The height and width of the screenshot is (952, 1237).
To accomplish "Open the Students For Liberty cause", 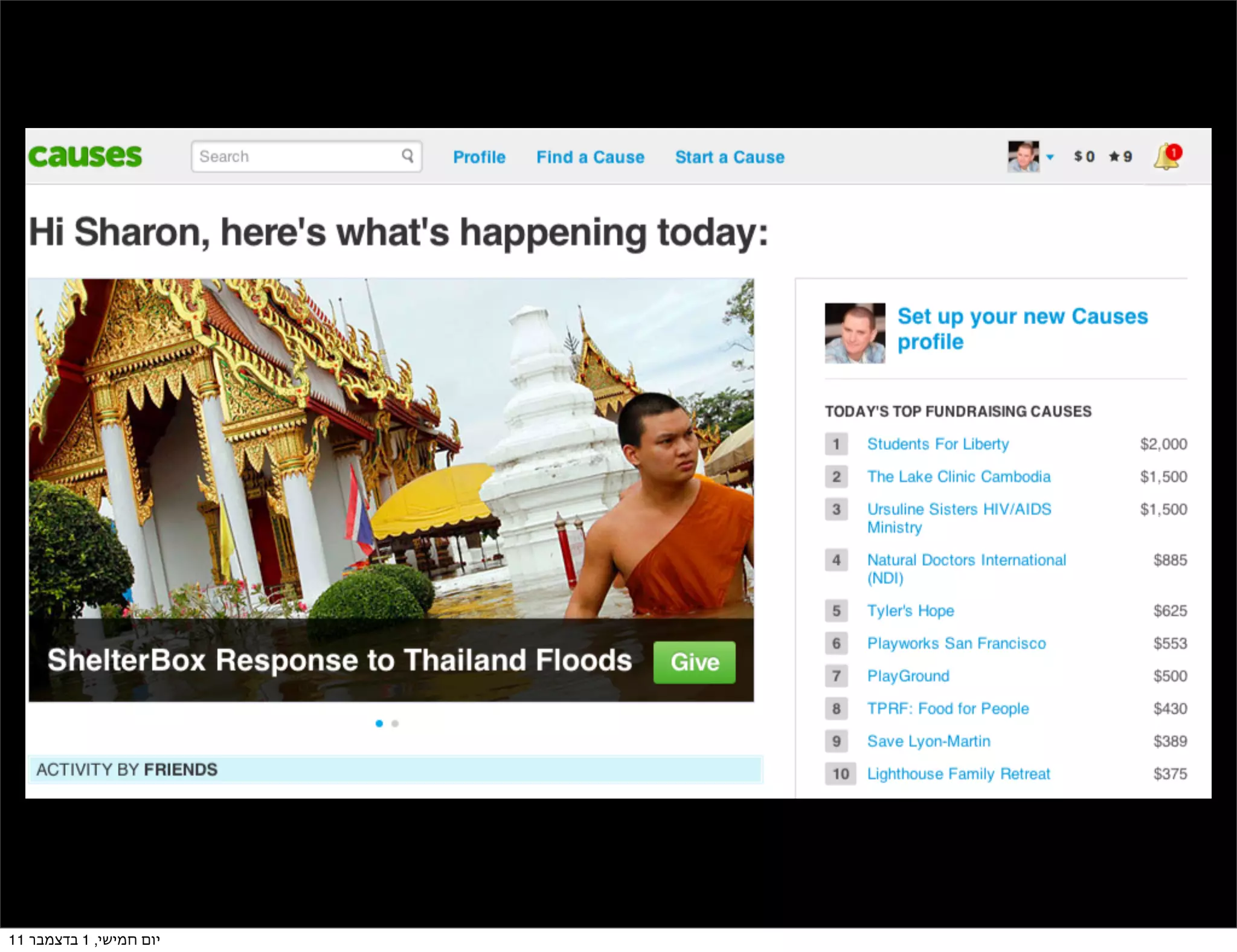I will 938,444.
